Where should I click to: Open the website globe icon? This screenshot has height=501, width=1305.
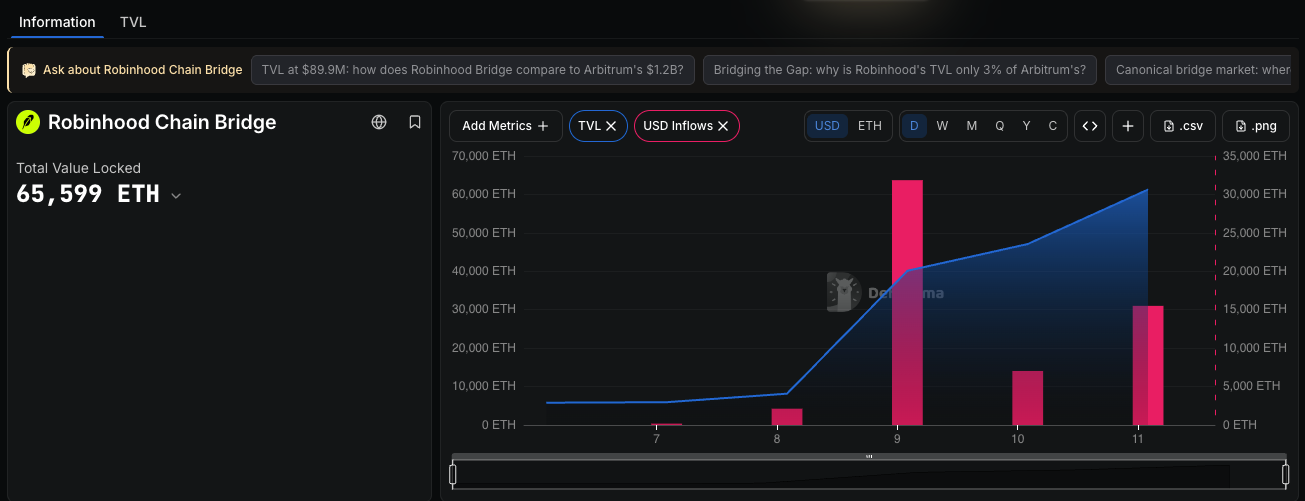pyautogui.click(x=379, y=122)
